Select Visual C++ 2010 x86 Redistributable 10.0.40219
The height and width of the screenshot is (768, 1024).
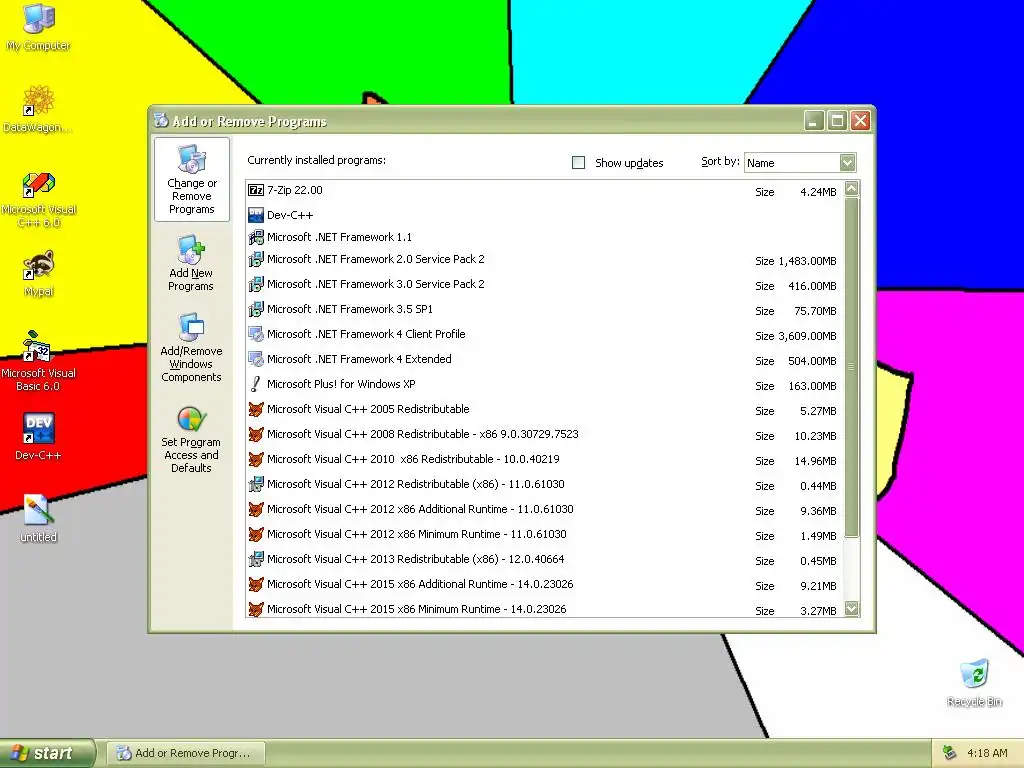(x=413, y=459)
